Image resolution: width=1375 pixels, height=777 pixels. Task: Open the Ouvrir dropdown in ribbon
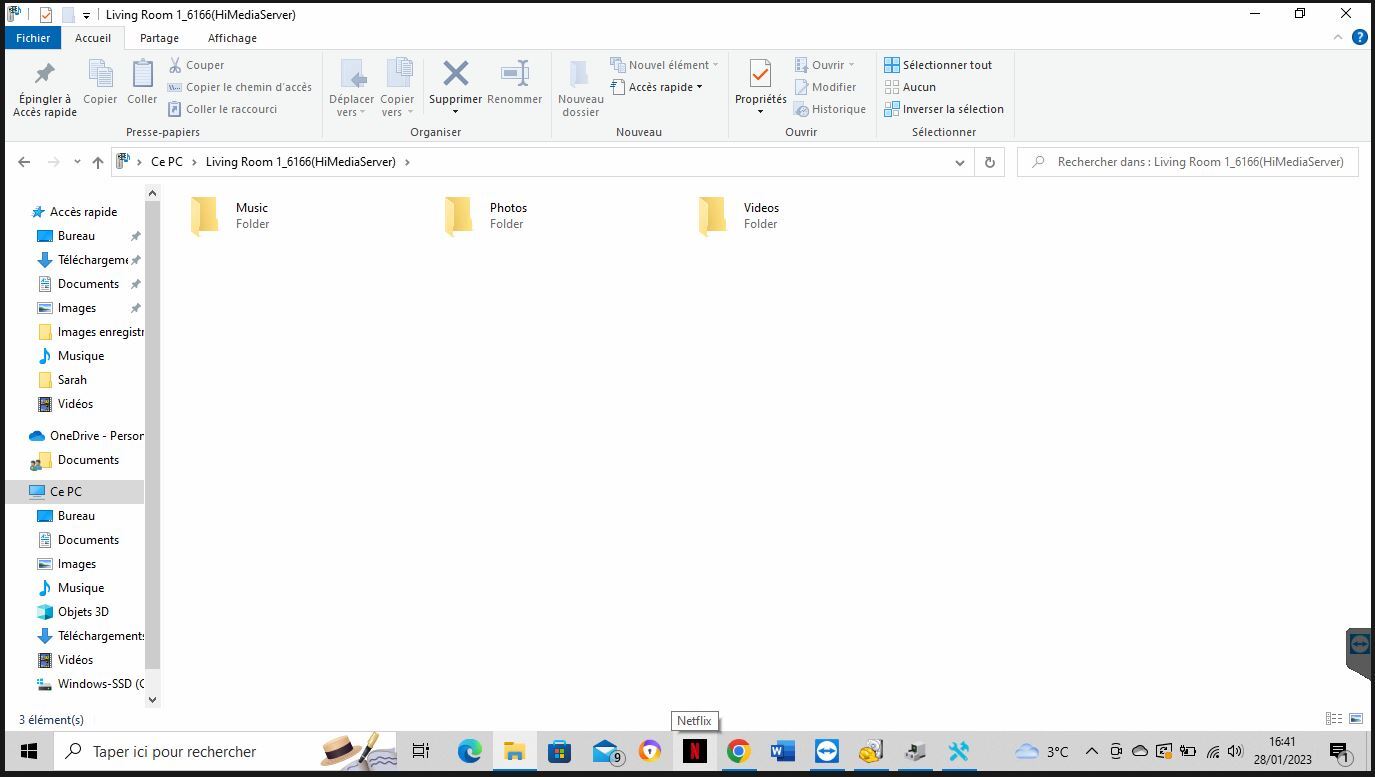[825, 65]
